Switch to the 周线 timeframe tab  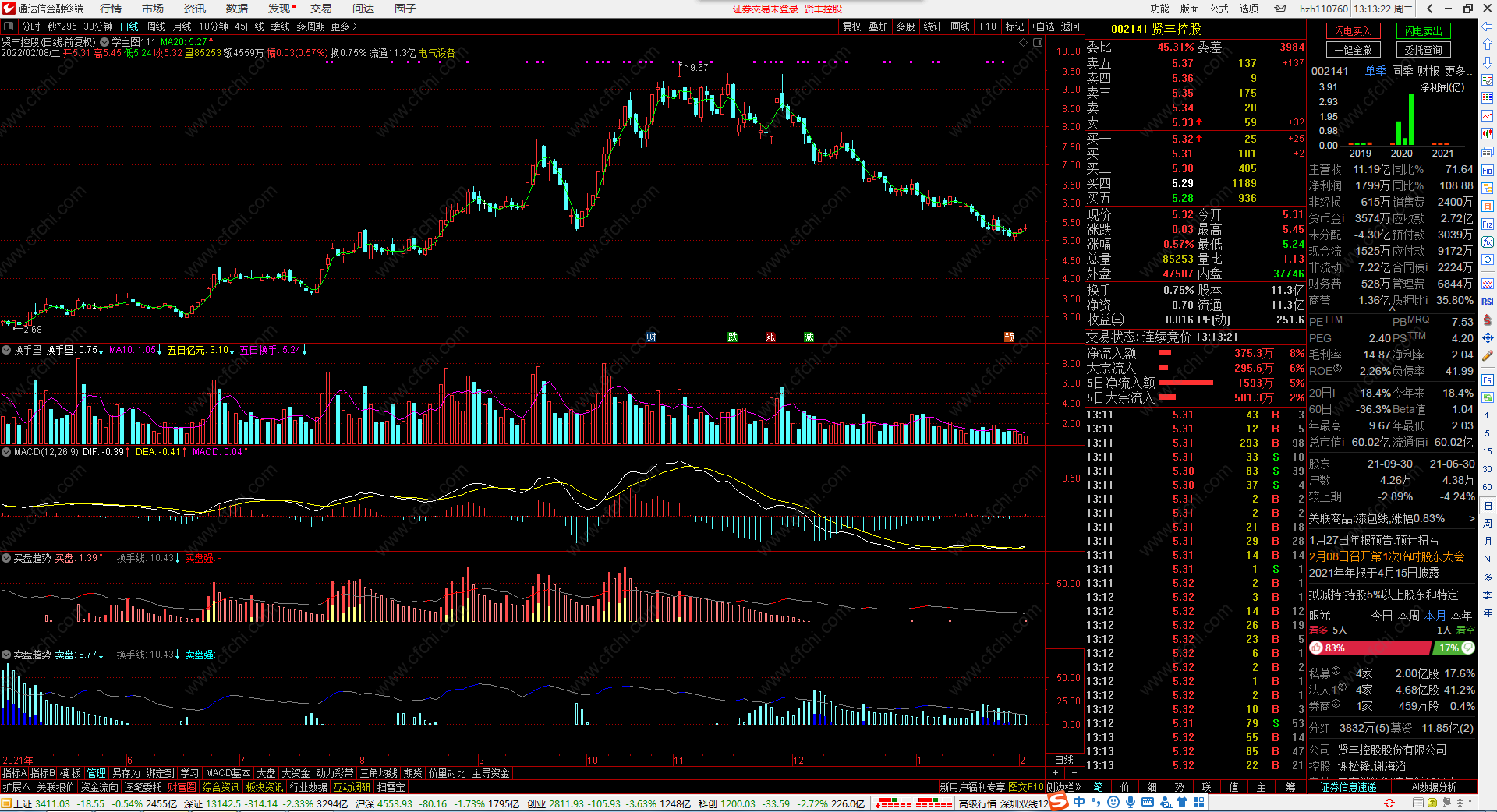(155, 26)
